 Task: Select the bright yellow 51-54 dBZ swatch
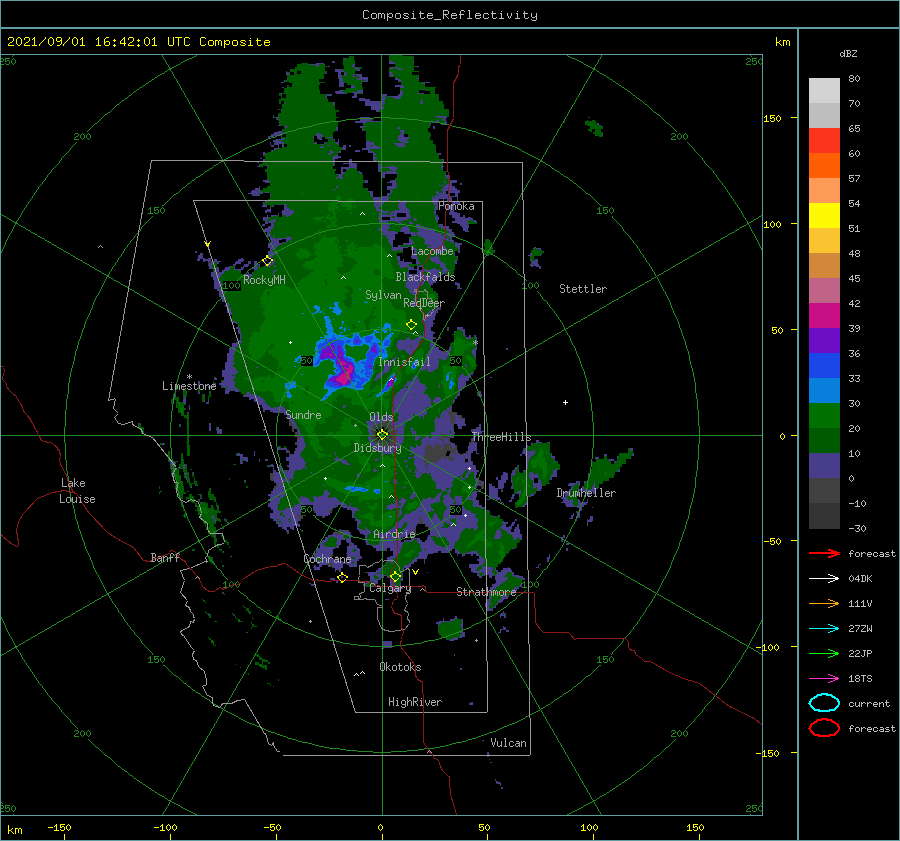pos(824,216)
